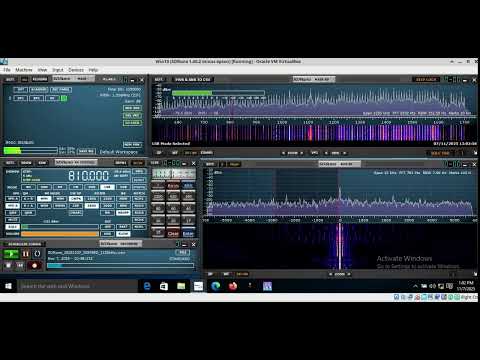Stop the recorder playback
This screenshot has width=480, height=360.
click(x=8, y=265)
